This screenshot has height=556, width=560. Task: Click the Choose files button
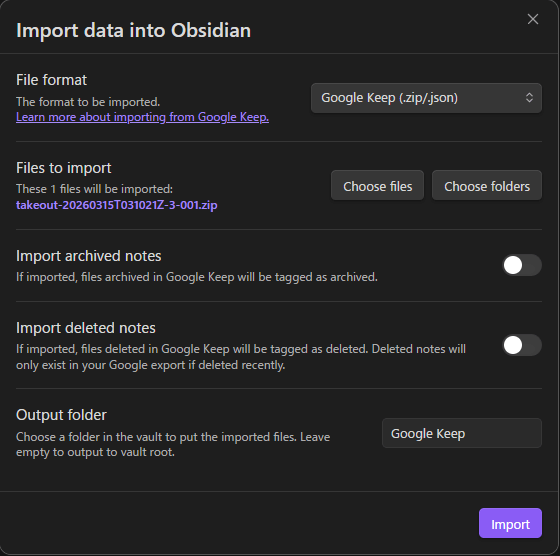(x=377, y=186)
